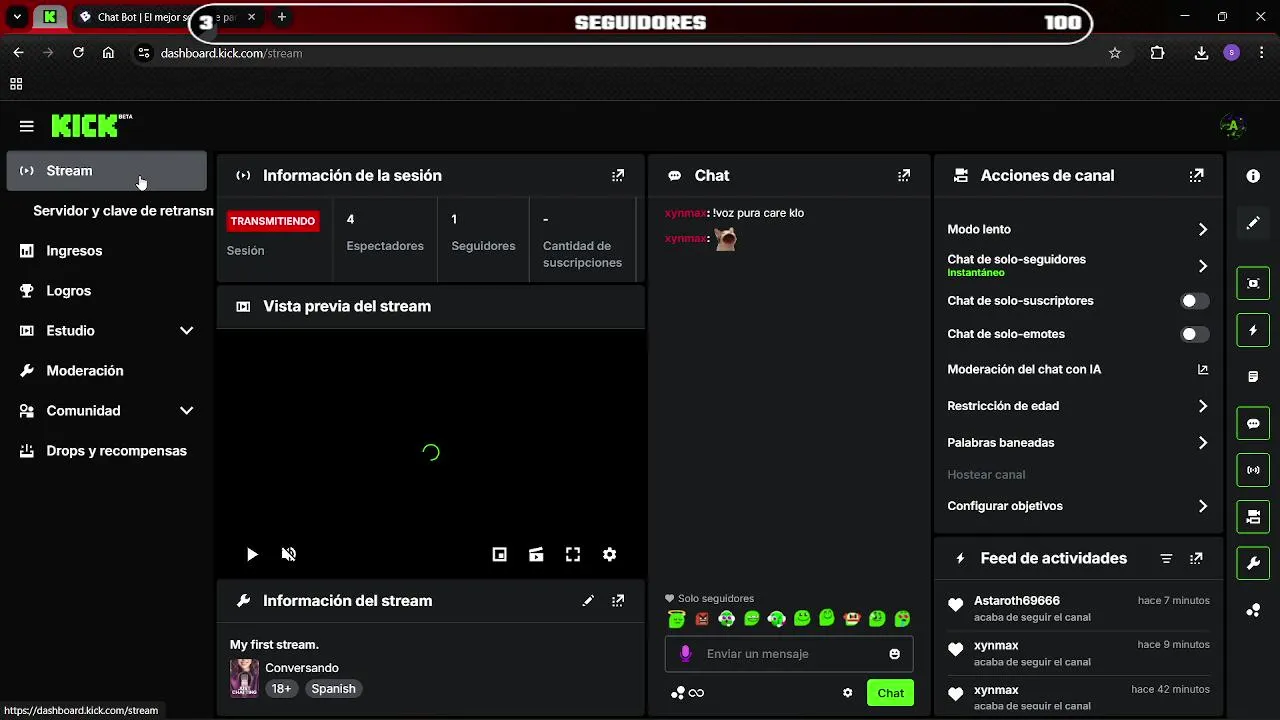Edit stream info with the pencil icon
The height and width of the screenshot is (720, 1280).
(588, 601)
